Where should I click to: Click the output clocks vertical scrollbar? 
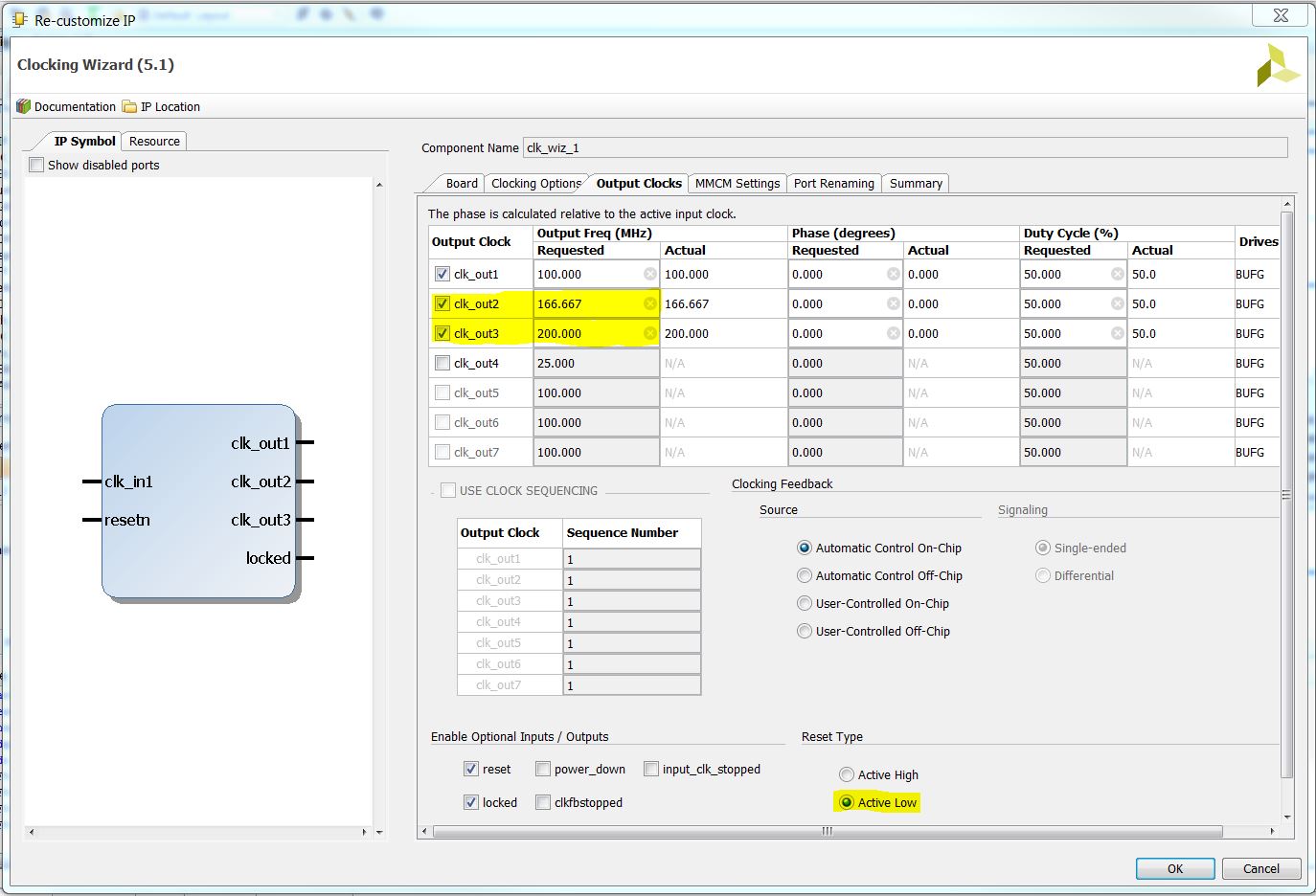point(1287,493)
